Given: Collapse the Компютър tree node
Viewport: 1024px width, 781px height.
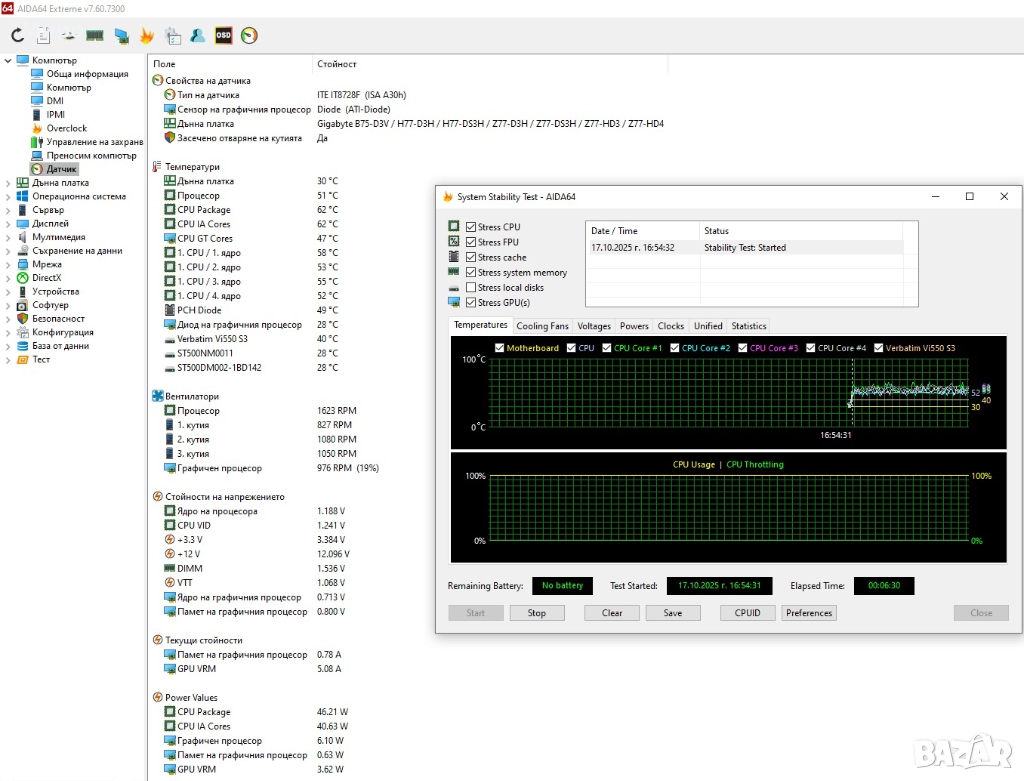Looking at the screenshot, I should pos(9,60).
